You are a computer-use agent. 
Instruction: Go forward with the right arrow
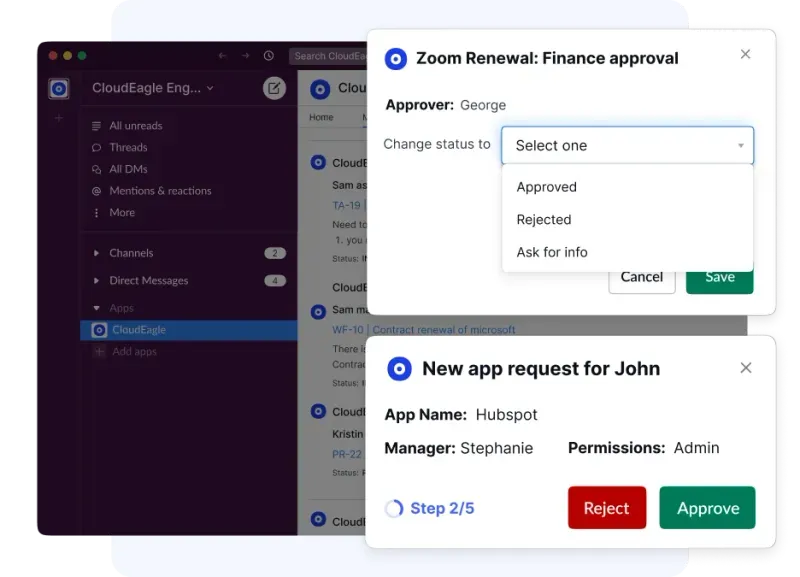point(245,56)
